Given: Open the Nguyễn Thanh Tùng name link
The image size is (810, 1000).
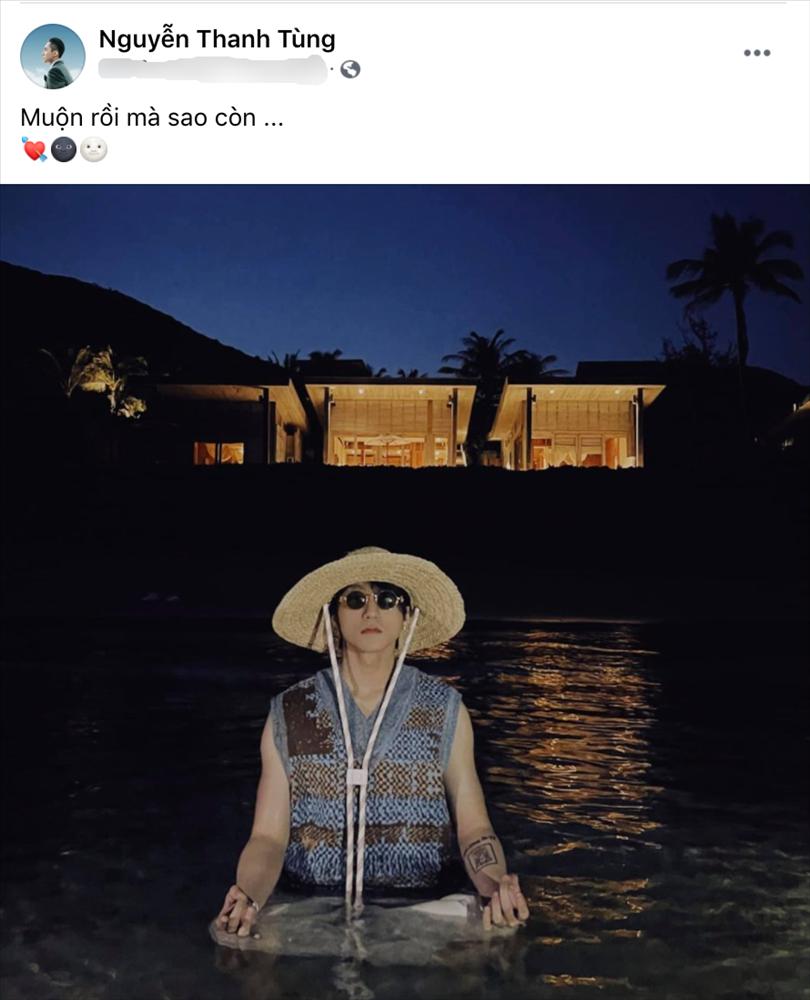Looking at the screenshot, I should (217, 40).
